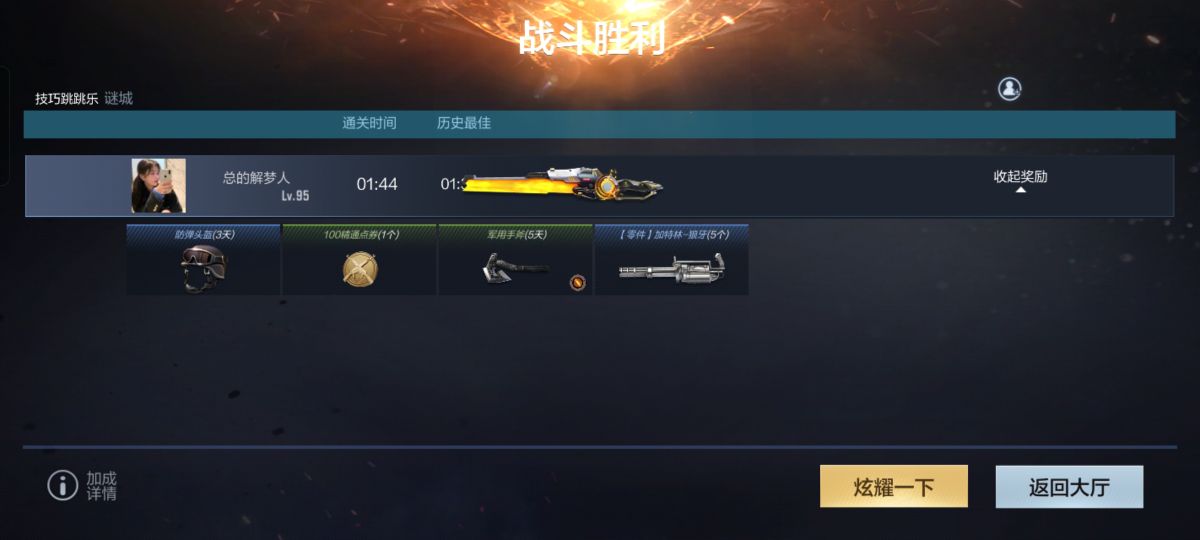The image size is (1200, 540).
Task: Click the 通关时间 column header
Action: (x=369, y=123)
